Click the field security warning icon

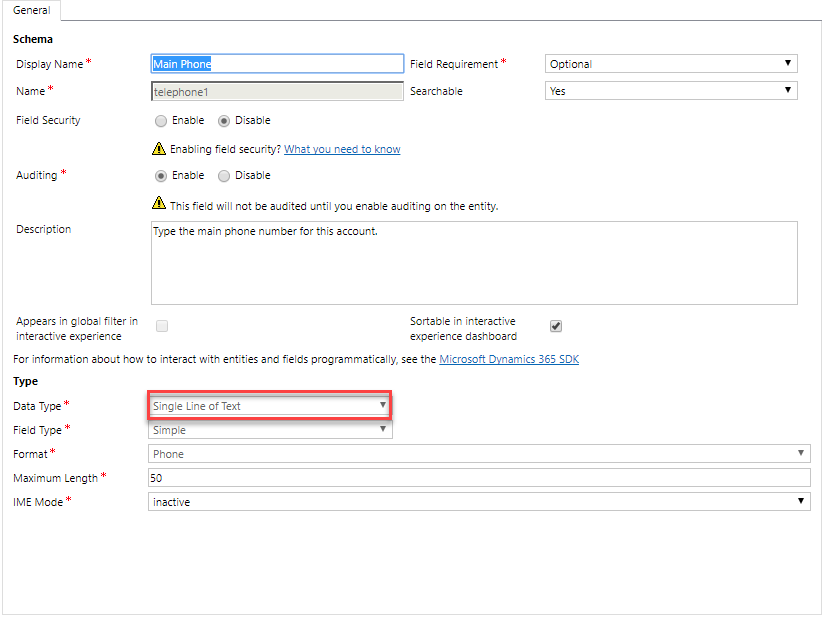point(158,149)
